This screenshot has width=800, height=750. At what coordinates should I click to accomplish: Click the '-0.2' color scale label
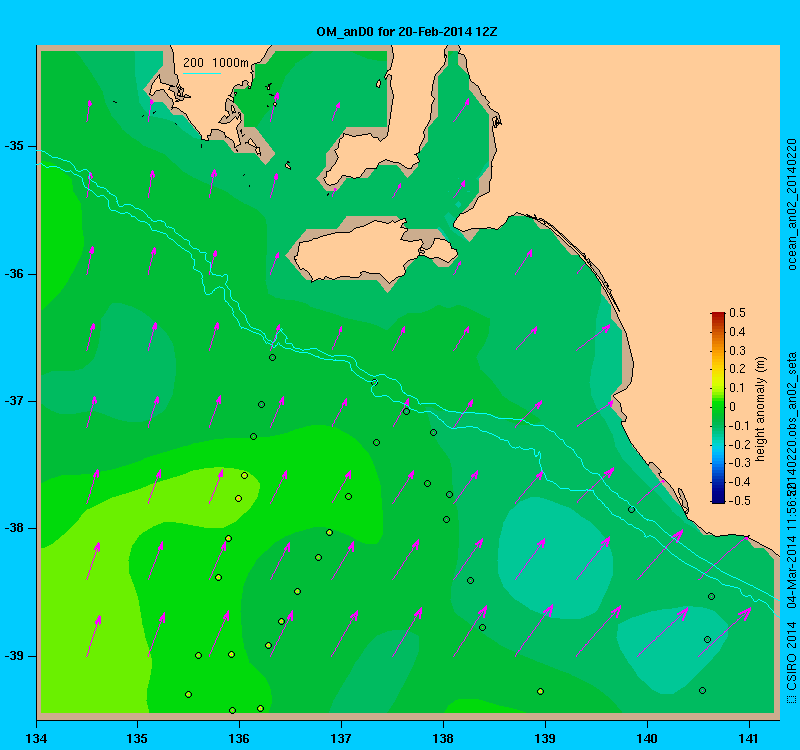(739, 444)
